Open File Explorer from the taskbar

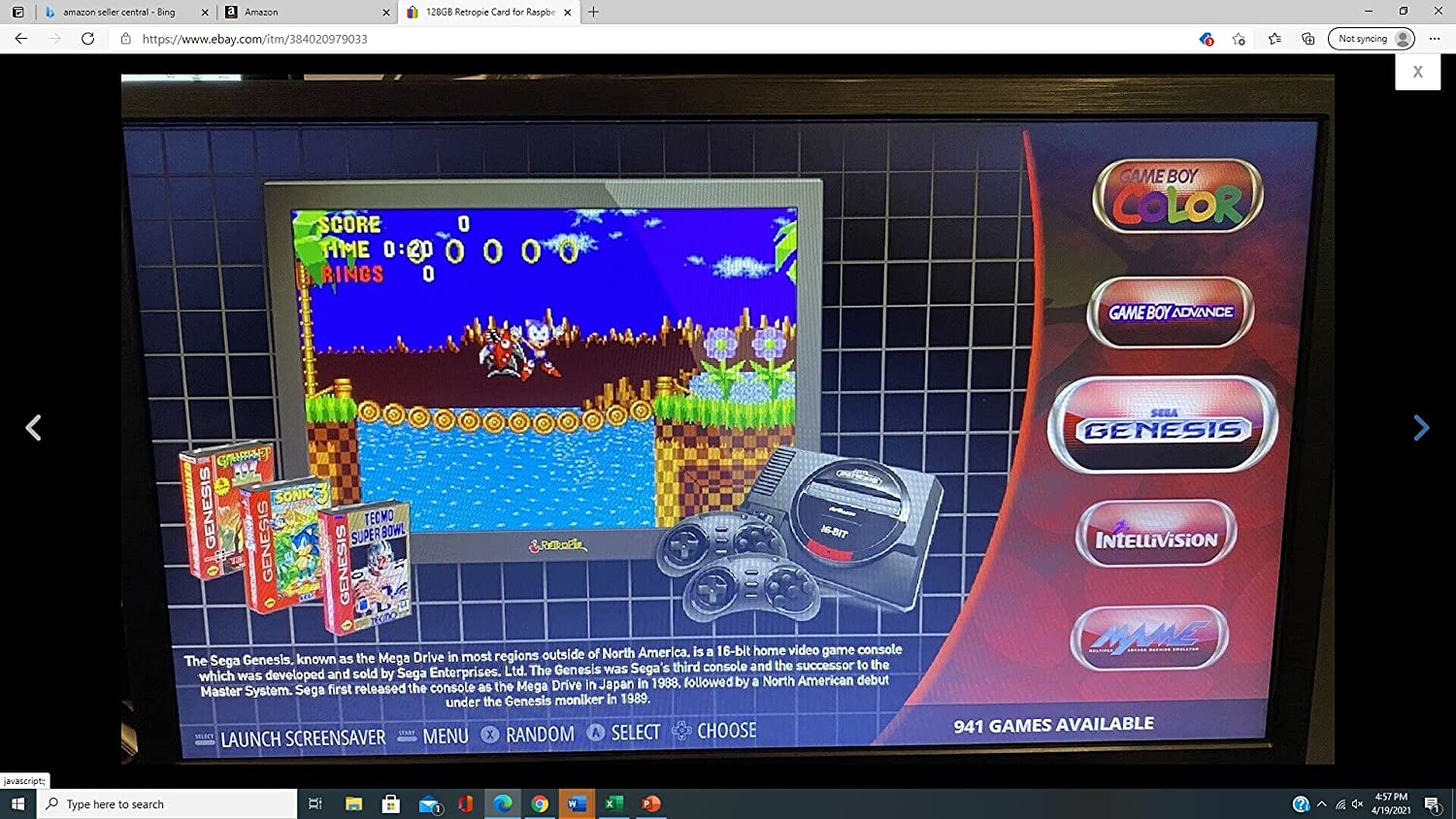(x=353, y=803)
